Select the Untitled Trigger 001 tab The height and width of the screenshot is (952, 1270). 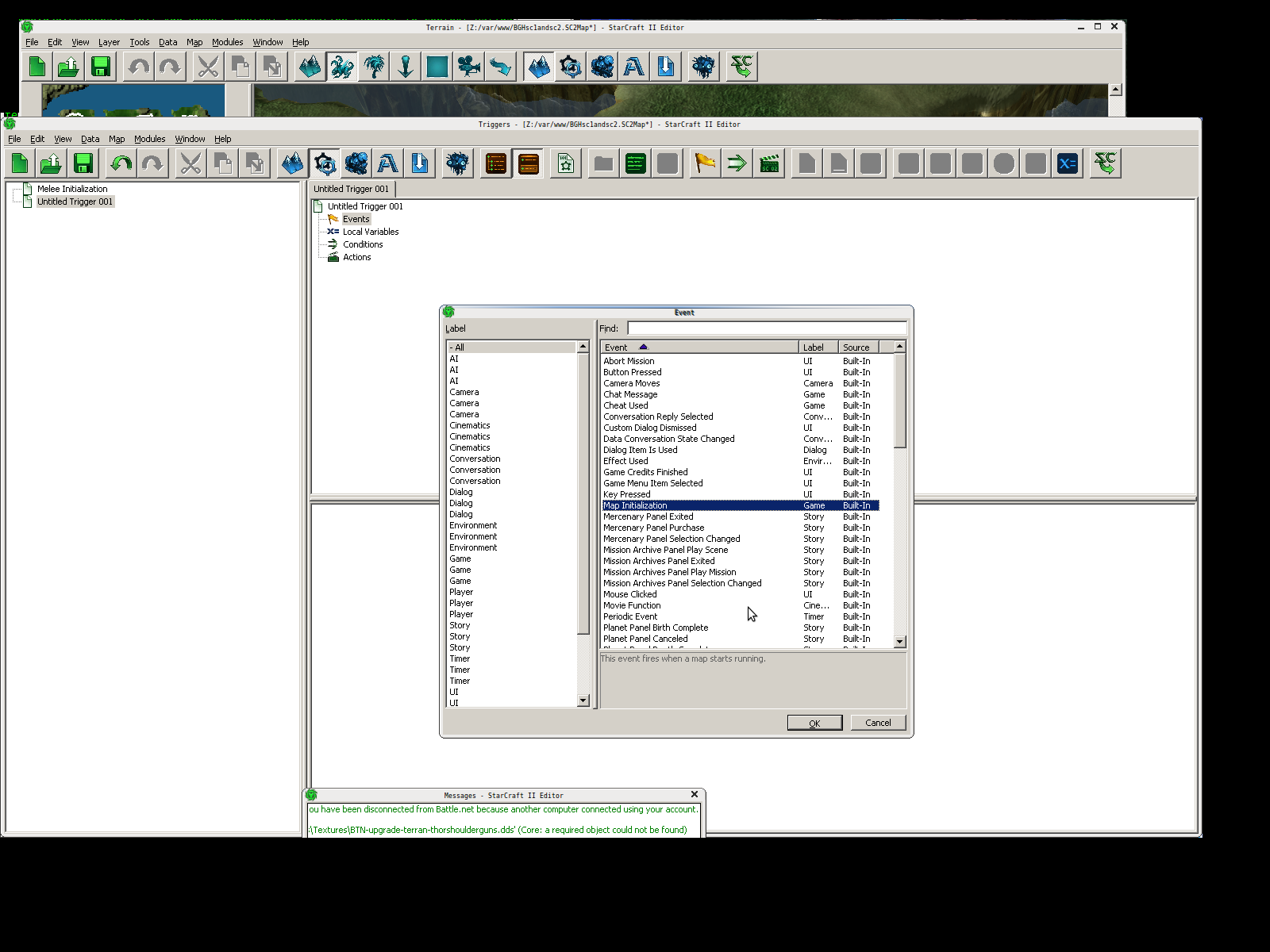351,189
